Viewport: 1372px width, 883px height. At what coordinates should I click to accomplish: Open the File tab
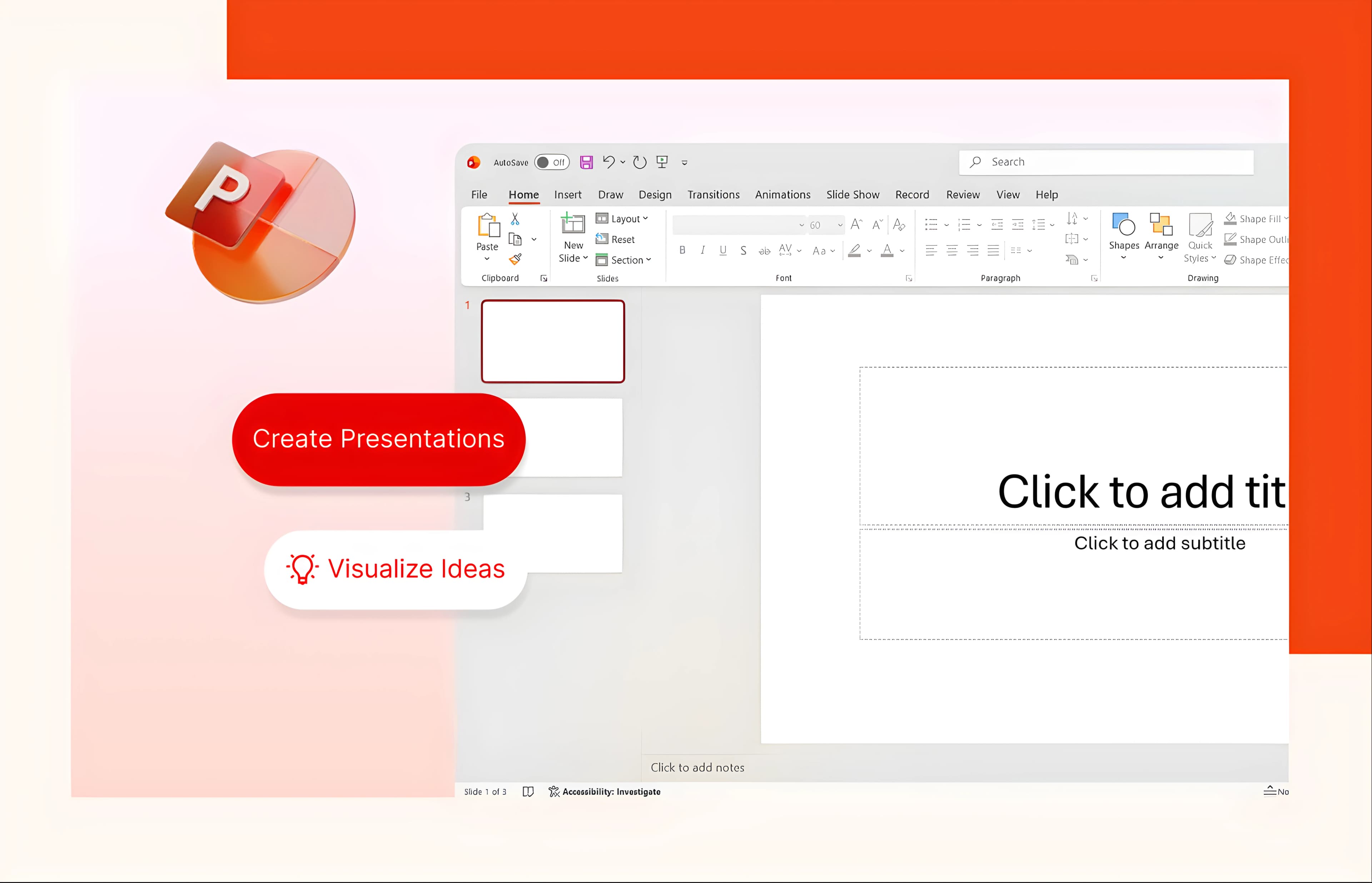coord(479,194)
